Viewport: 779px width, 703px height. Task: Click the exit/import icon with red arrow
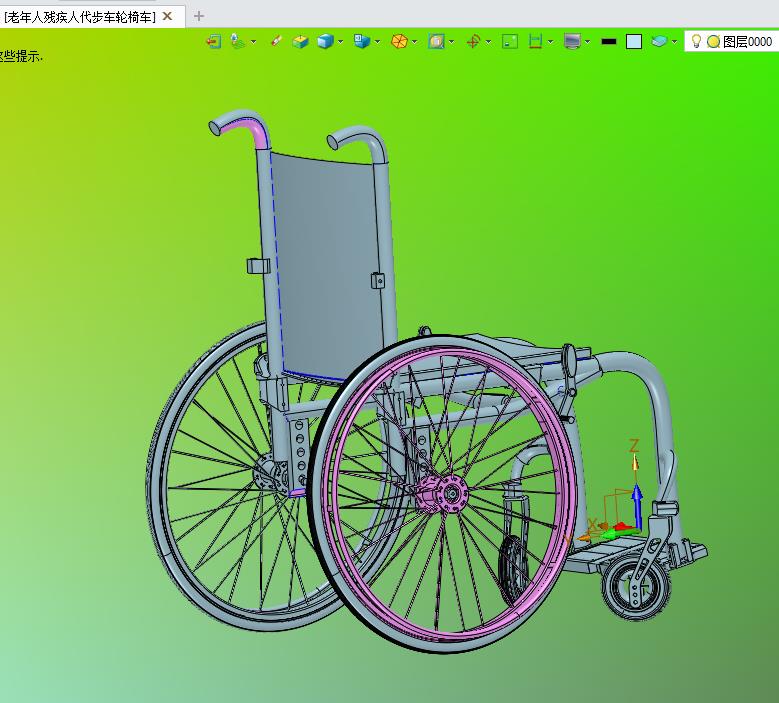[214, 41]
